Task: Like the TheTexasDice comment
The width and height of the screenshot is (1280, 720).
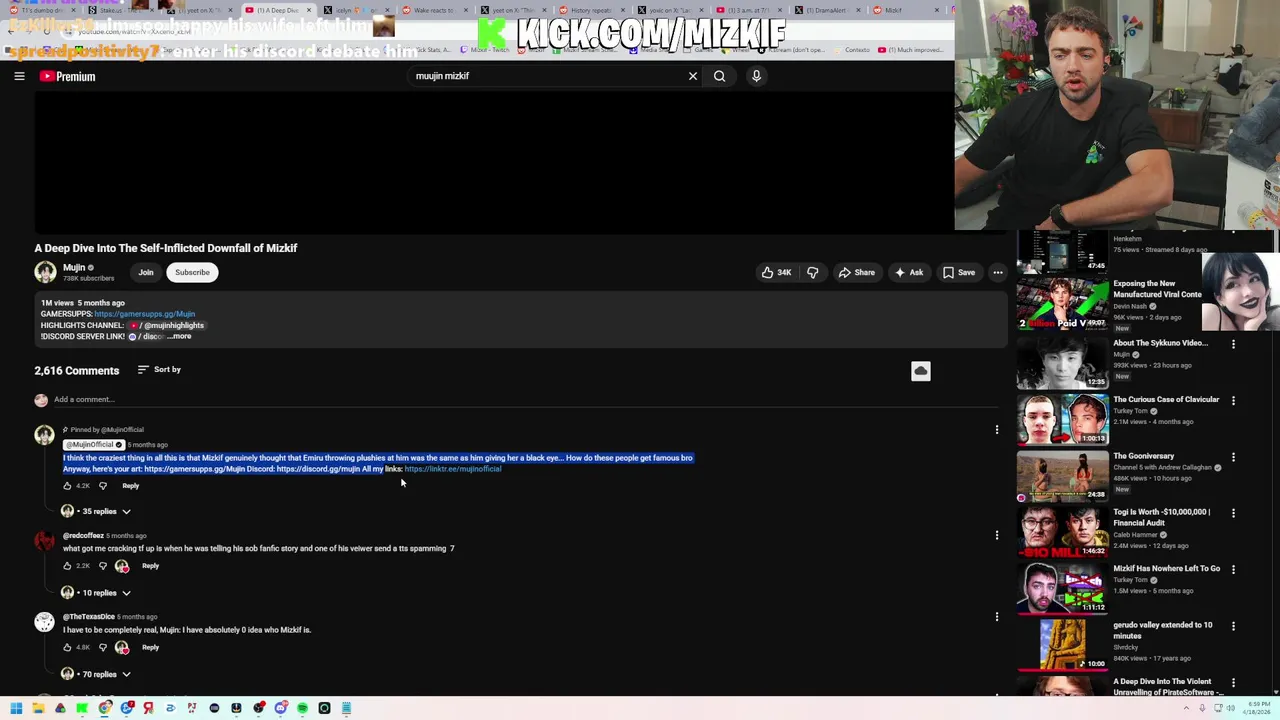Action: tap(67, 647)
